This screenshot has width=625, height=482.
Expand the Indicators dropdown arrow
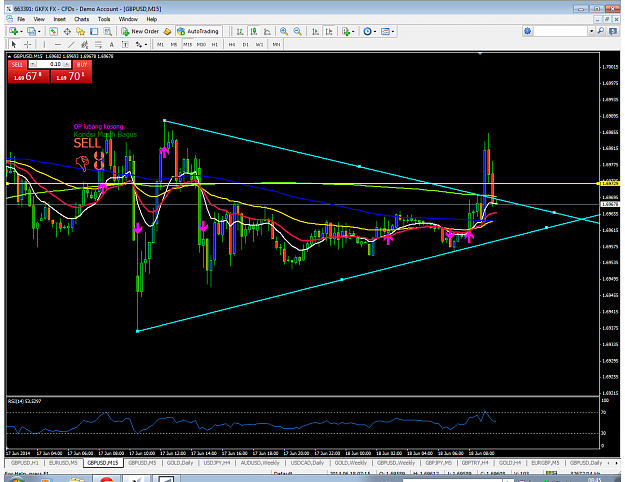click(x=353, y=31)
